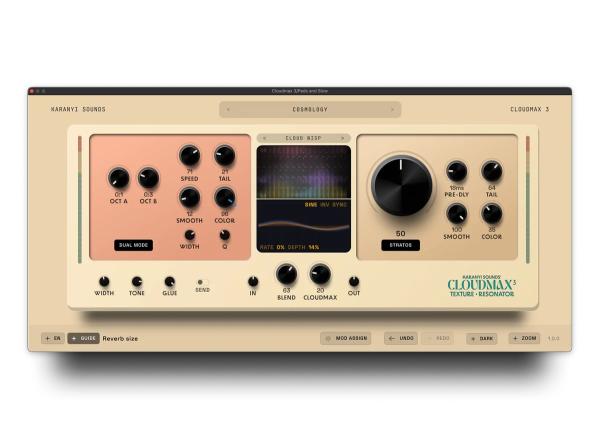The image size is (600, 440).
Task: Open the STRATOS reverb type selector
Action: click(x=401, y=245)
